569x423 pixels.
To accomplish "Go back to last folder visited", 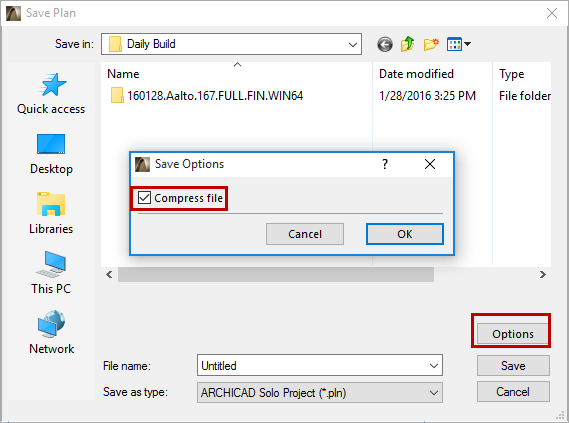I will [x=385, y=45].
